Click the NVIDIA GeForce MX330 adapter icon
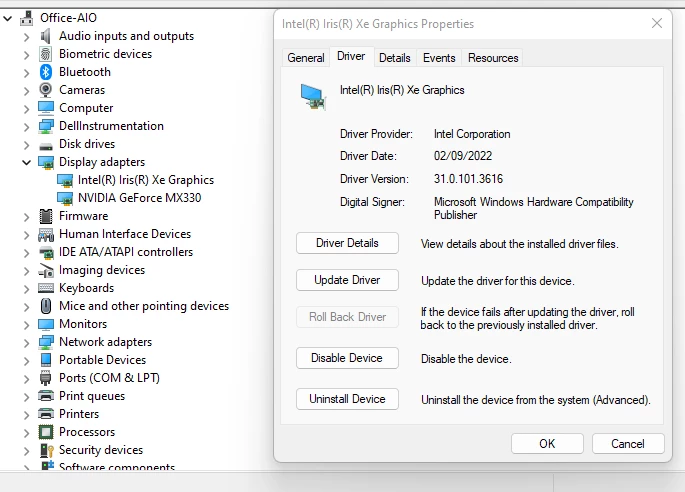685x492 pixels. (65, 198)
